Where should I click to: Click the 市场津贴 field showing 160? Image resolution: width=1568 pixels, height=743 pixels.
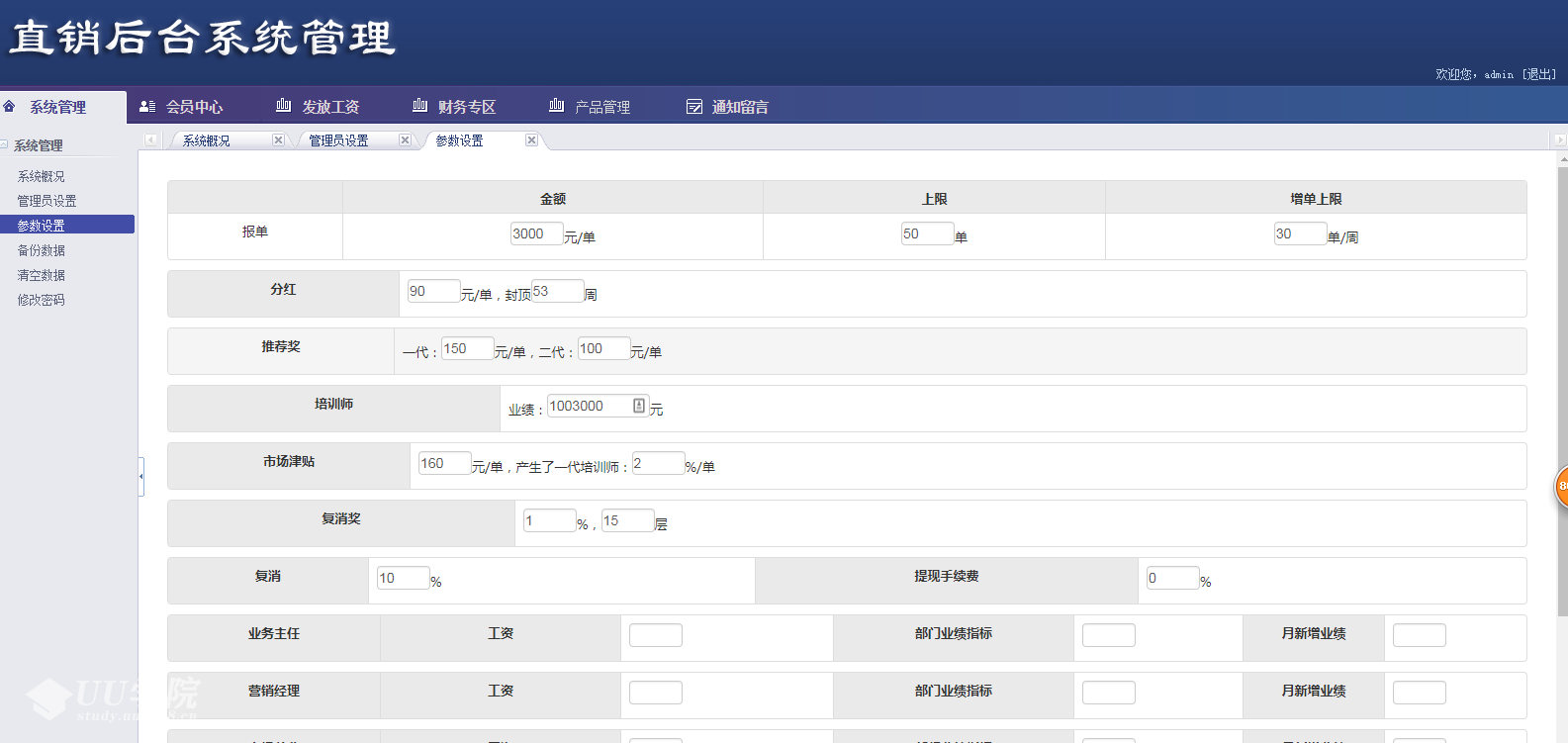(444, 463)
